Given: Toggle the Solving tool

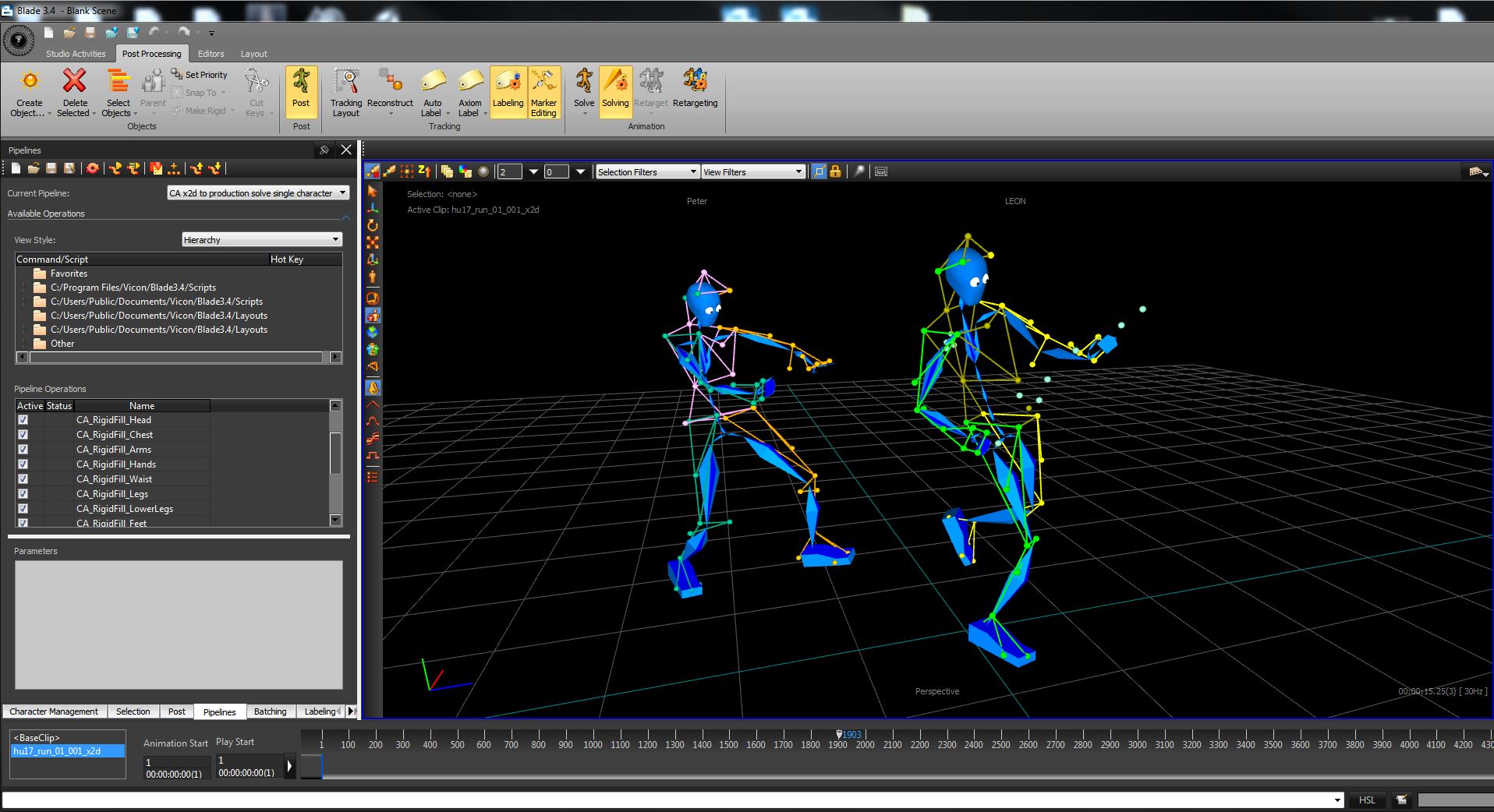Looking at the screenshot, I should point(615,91).
